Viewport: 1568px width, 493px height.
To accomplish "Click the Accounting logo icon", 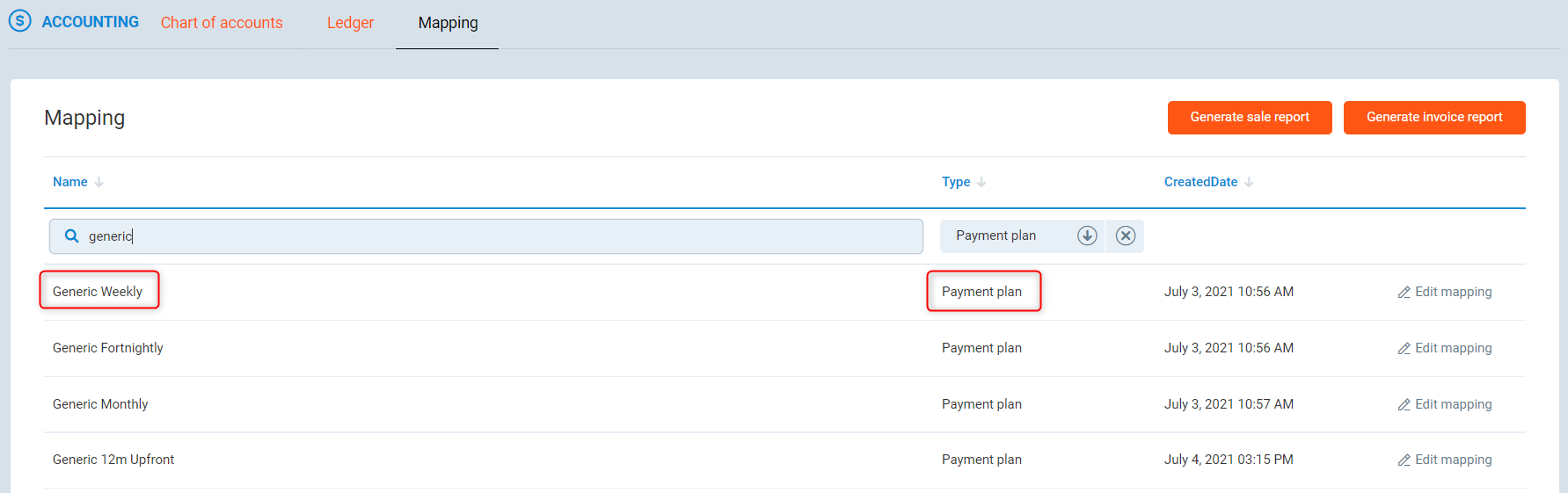I will pyautogui.click(x=19, y=21).
